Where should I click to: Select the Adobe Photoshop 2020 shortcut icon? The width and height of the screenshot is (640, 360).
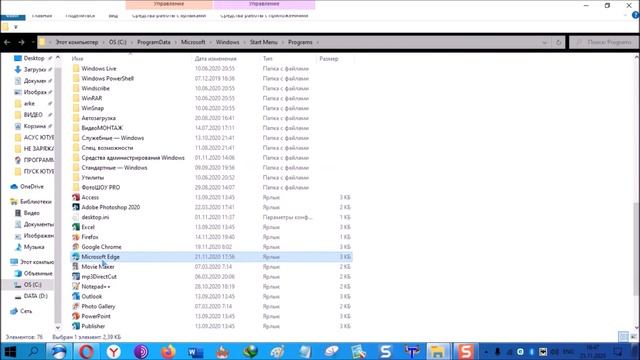click(76, 207)
